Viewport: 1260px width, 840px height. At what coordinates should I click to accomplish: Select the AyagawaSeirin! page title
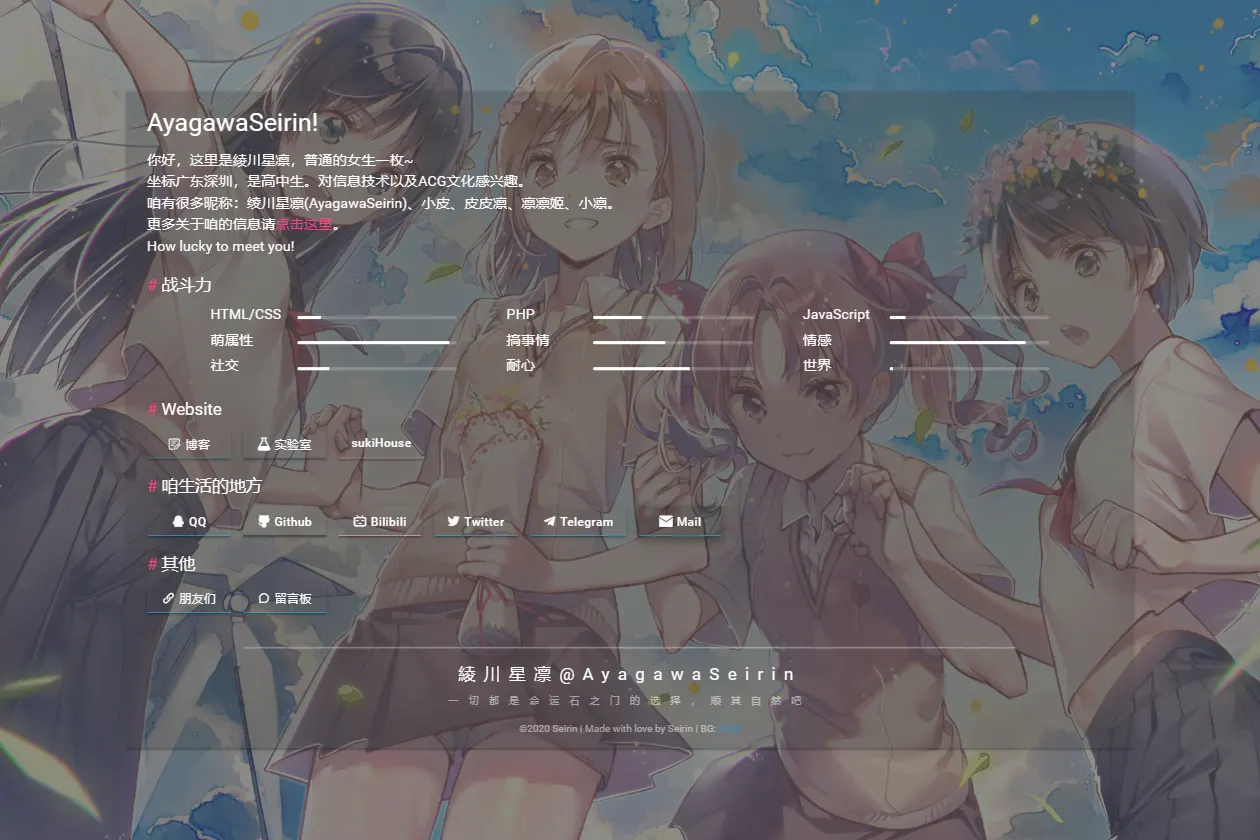click(232, 123)
